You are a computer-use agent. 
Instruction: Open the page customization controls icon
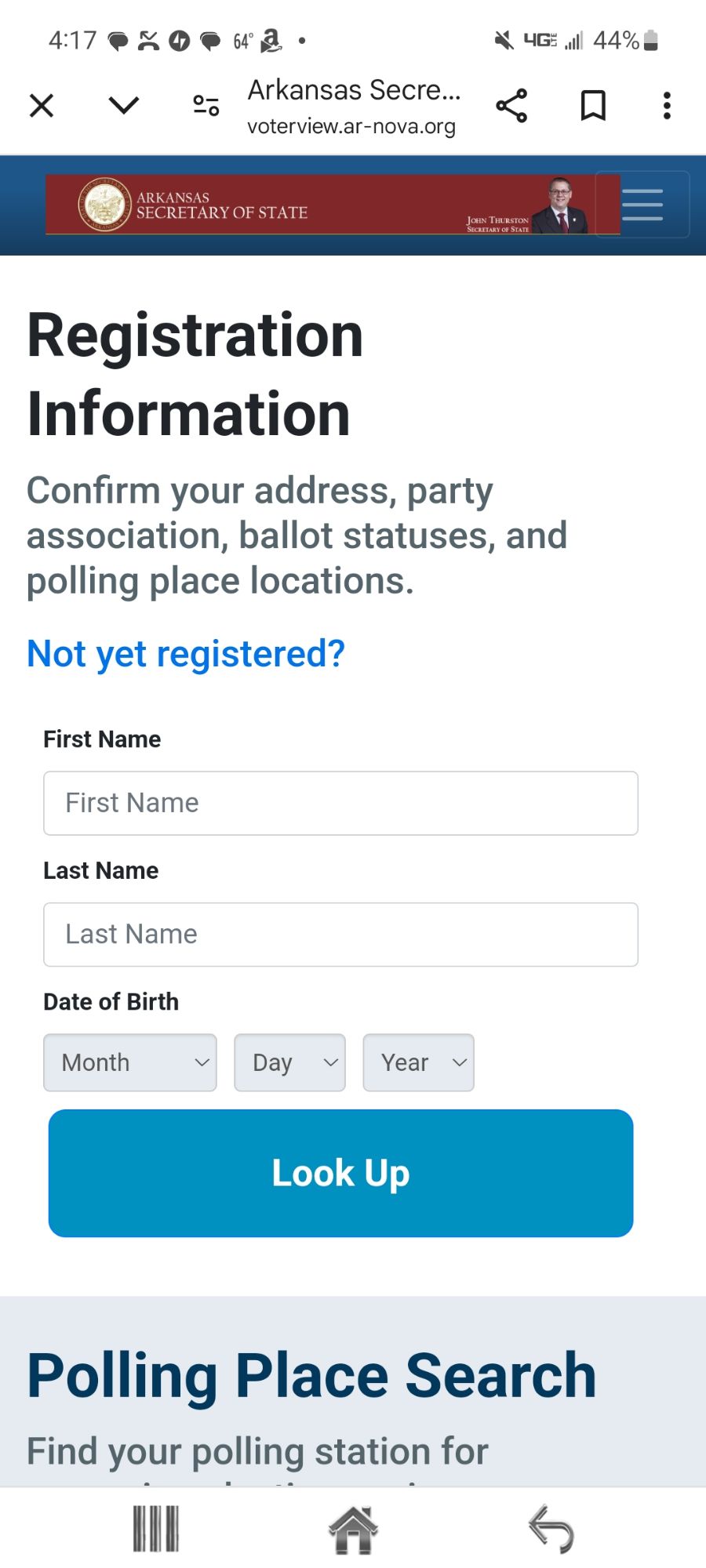point(204,105)
